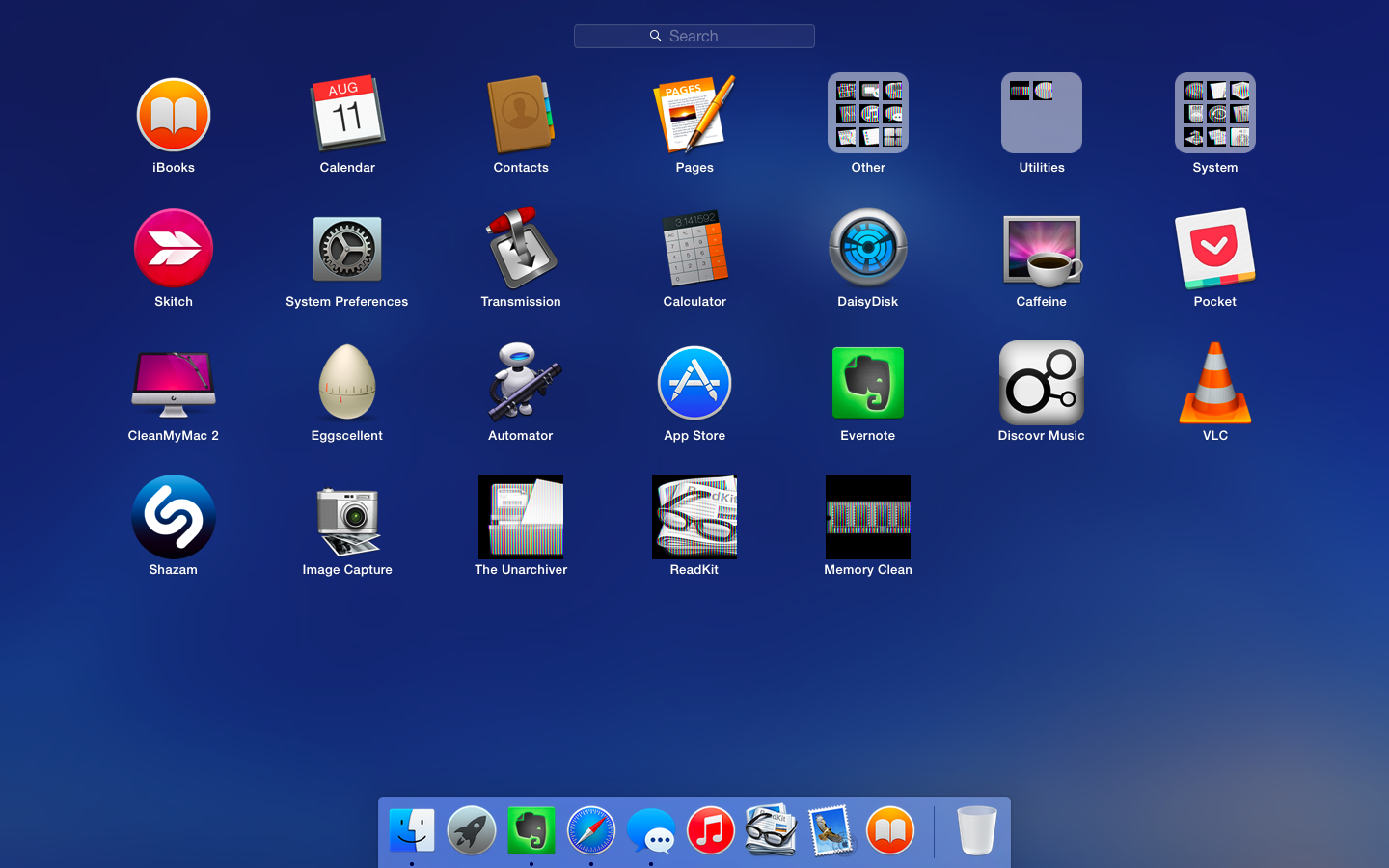
Task: Launch Eggscellent timer app
Action: pos(347,382)
